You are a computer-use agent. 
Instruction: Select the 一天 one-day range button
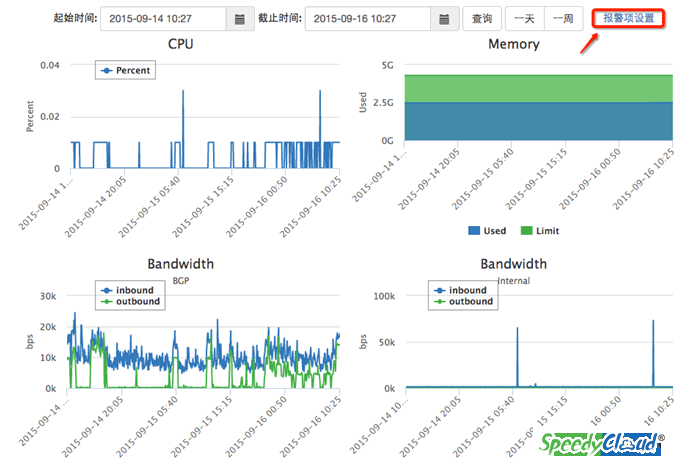pyautogui.click(x=525, y=19)
